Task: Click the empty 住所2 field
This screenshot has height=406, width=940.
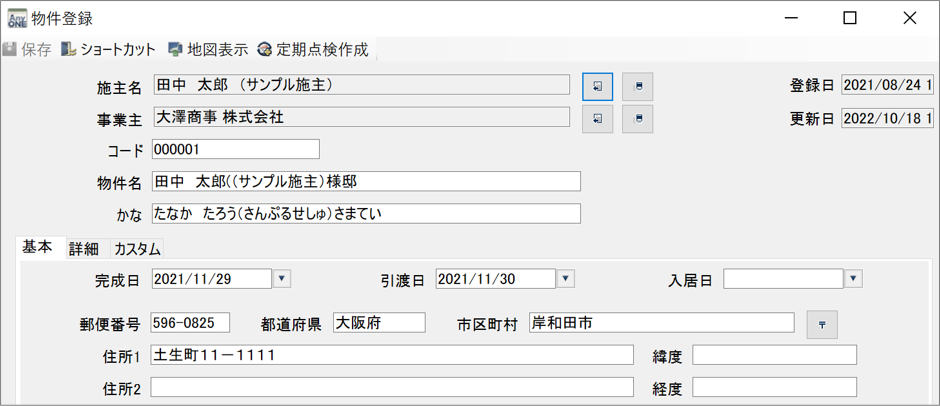Action: coord(392,387)
